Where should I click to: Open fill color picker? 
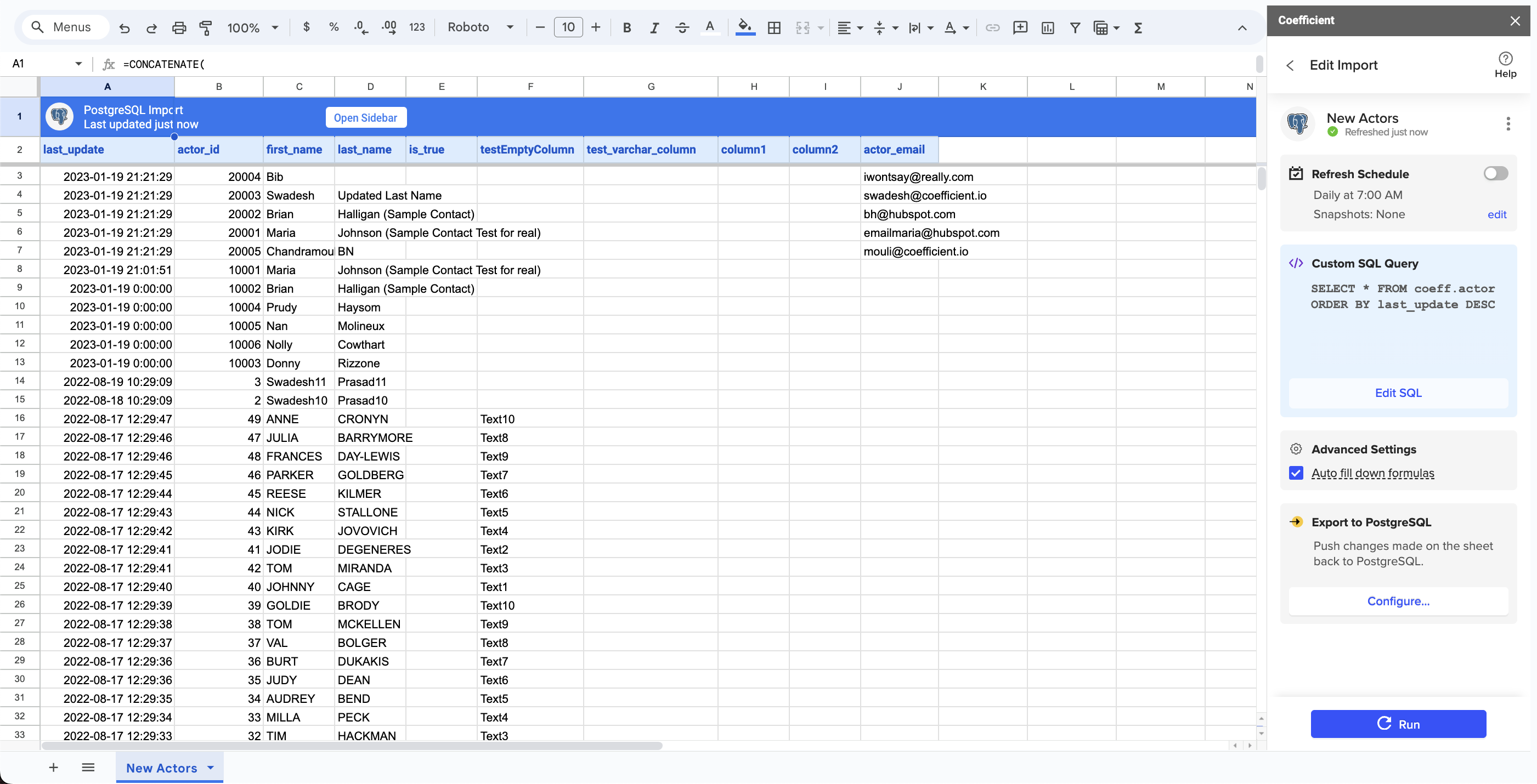744,27
